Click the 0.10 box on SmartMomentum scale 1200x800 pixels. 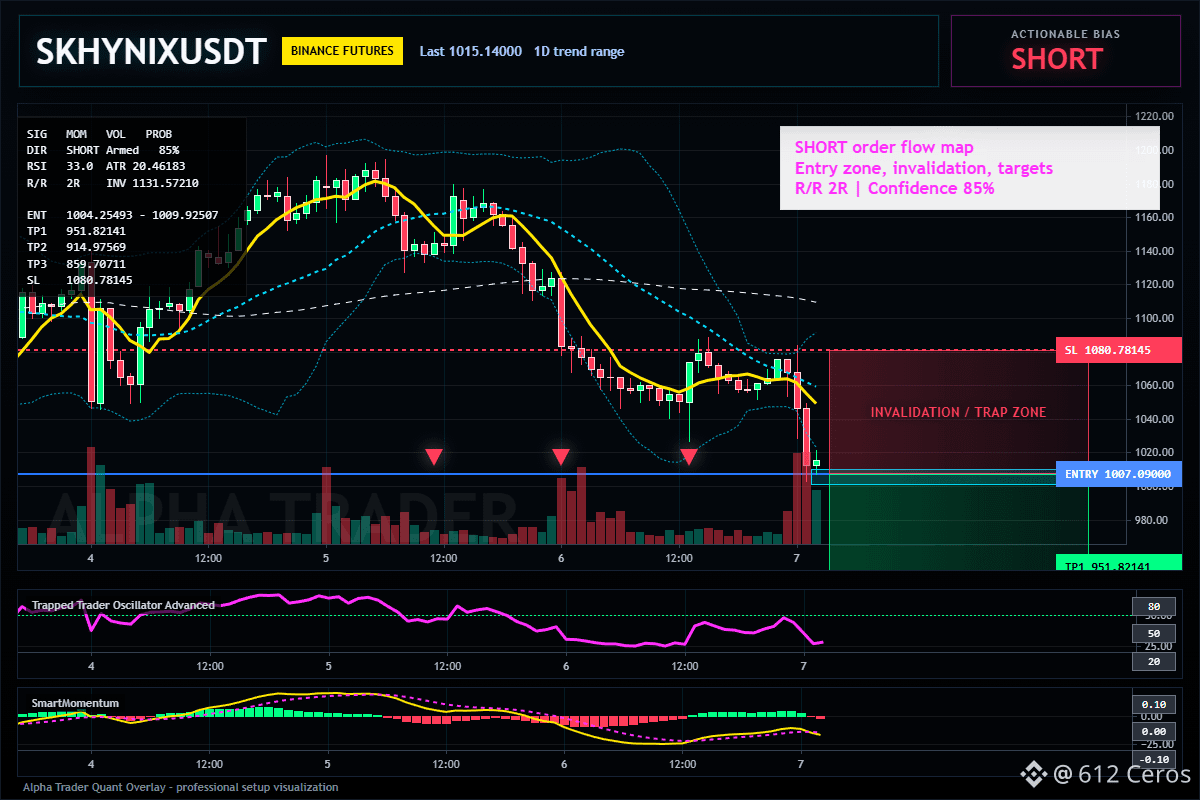pos(1153,704)
